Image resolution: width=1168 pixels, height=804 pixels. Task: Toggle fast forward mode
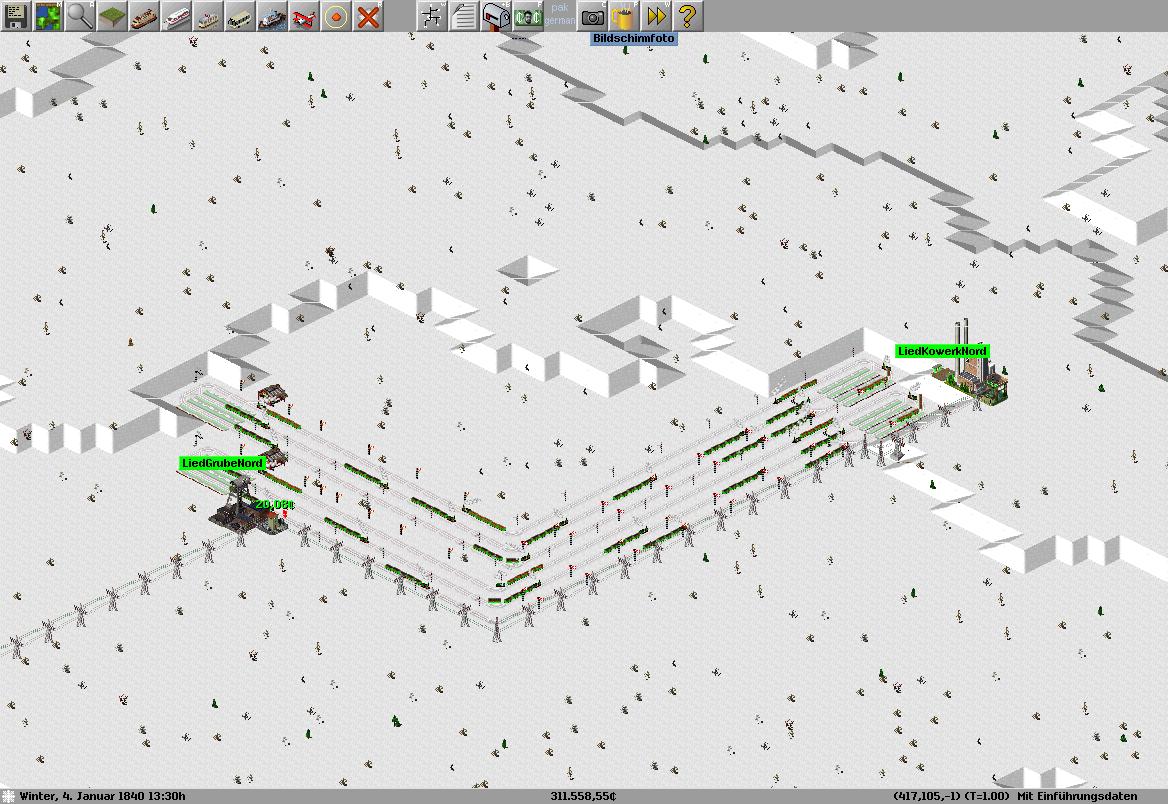tap(656, 16)
